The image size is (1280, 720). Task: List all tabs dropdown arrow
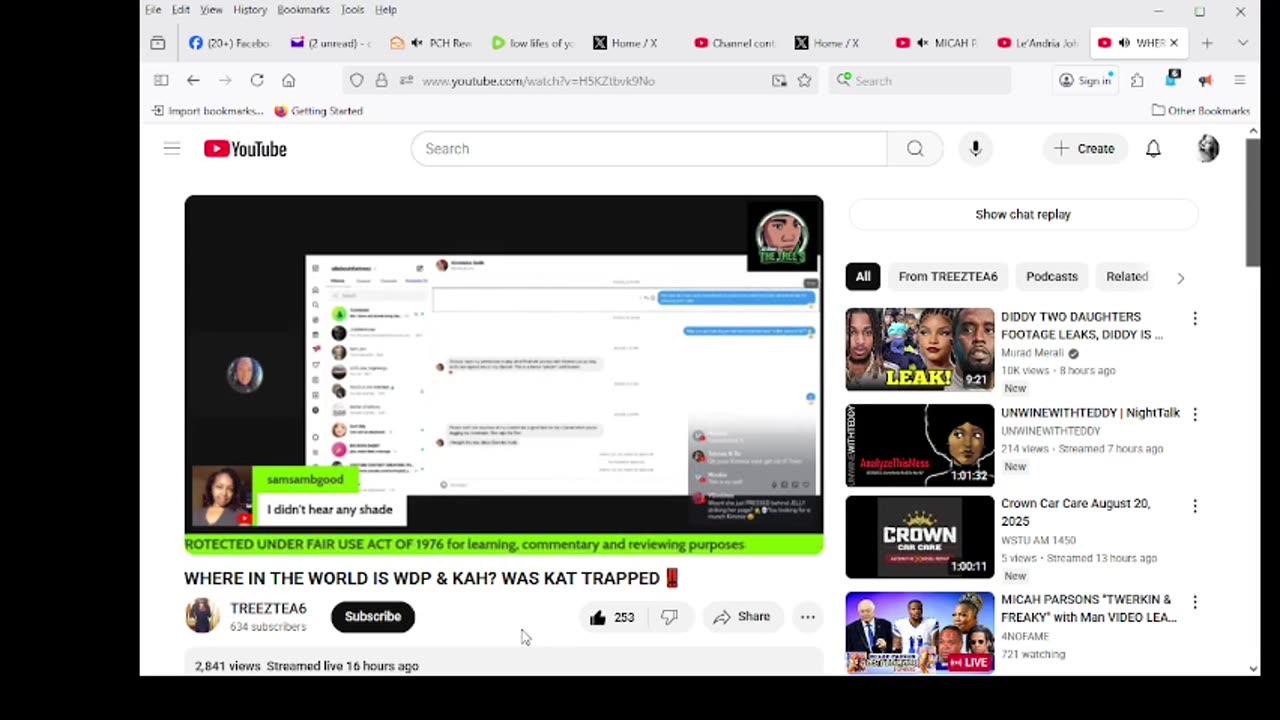click(x=1242, y=43)
